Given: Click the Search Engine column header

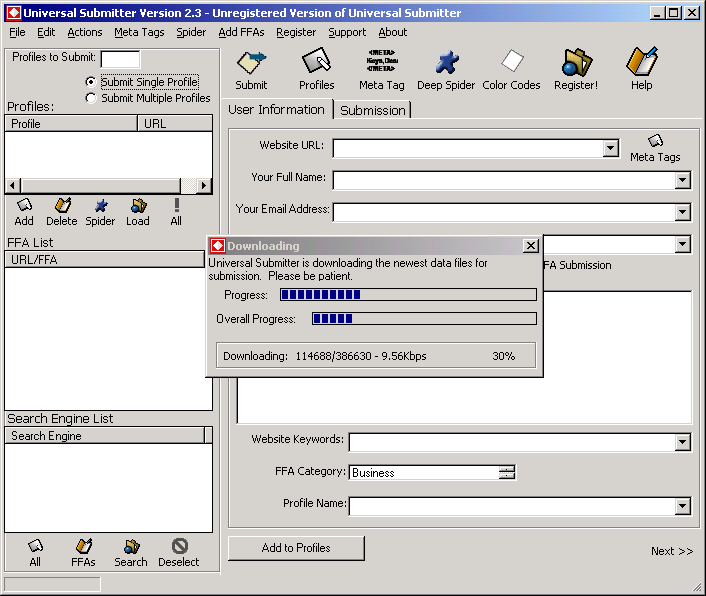Looking at the screenshot, I should click(x=104, y=436).
